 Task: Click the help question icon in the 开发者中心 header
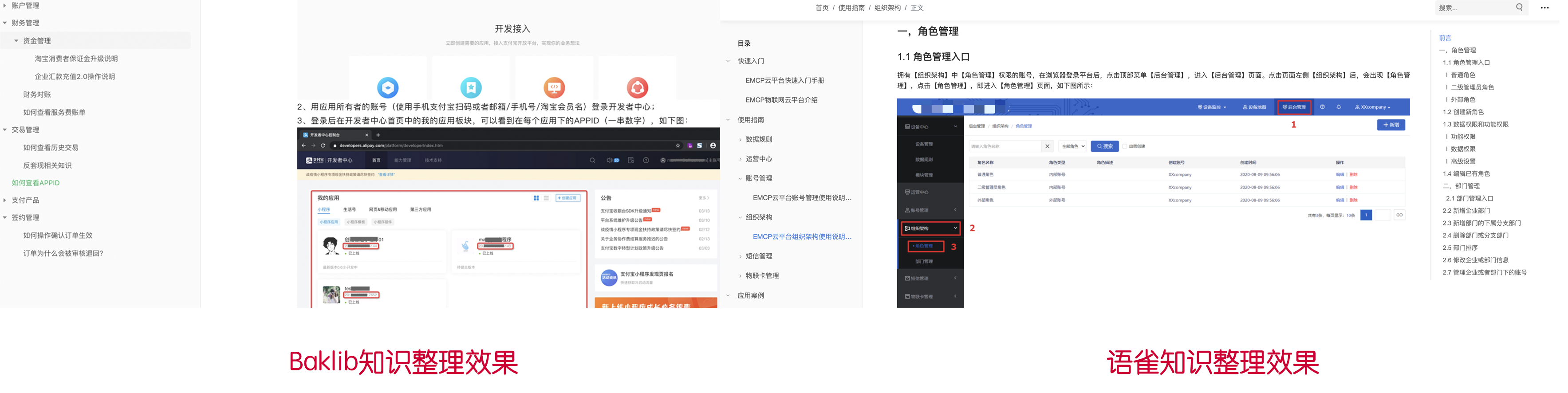(646, 161)
